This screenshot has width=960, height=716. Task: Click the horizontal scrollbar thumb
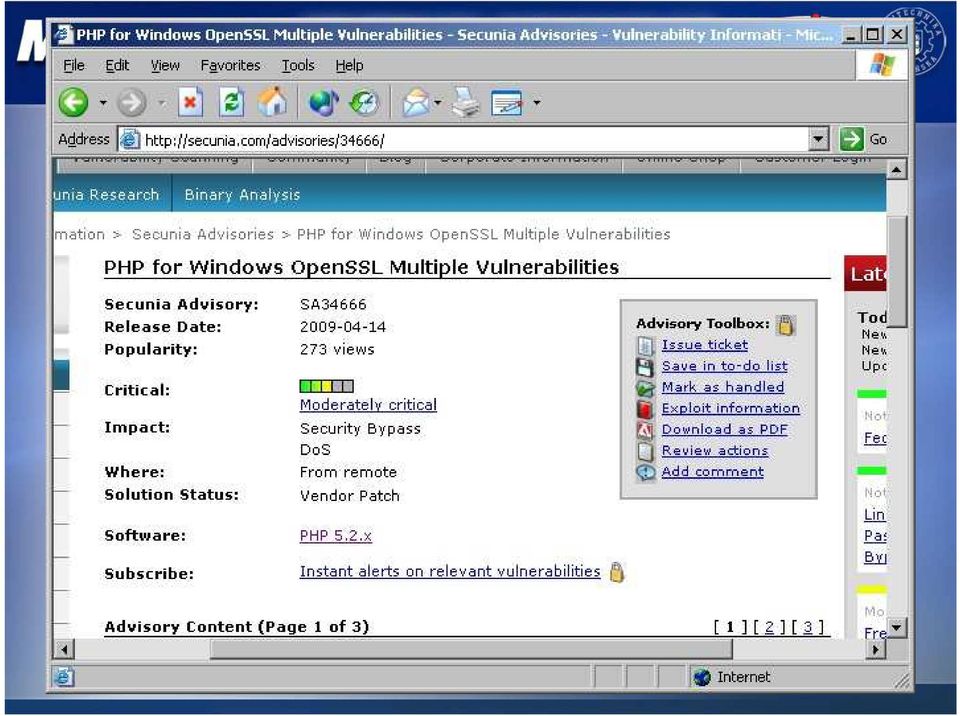471,649
